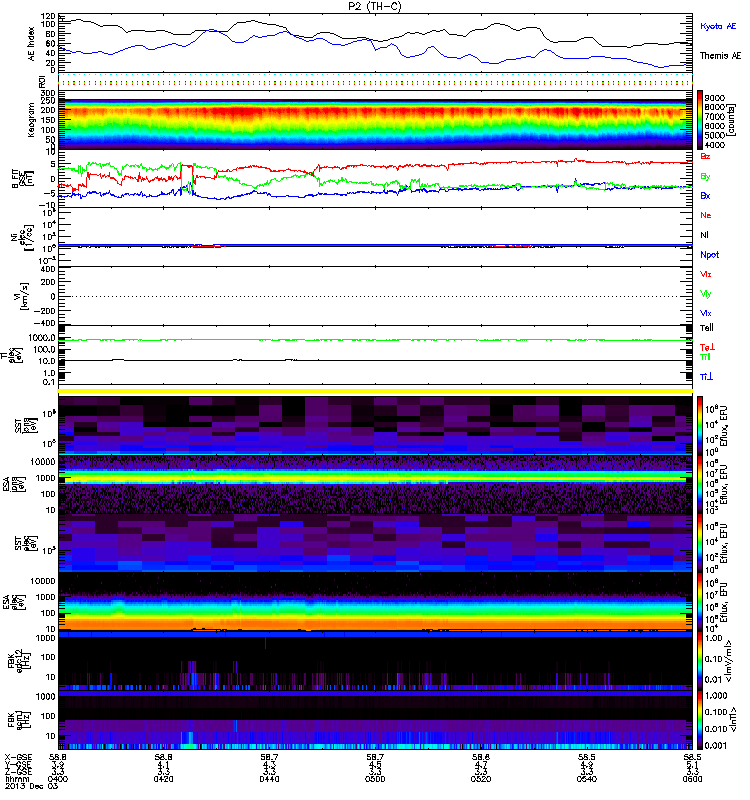Click the "2013 Dec 03" date label
This screenshot has height=800, width=750.
(x=31, y=786)
